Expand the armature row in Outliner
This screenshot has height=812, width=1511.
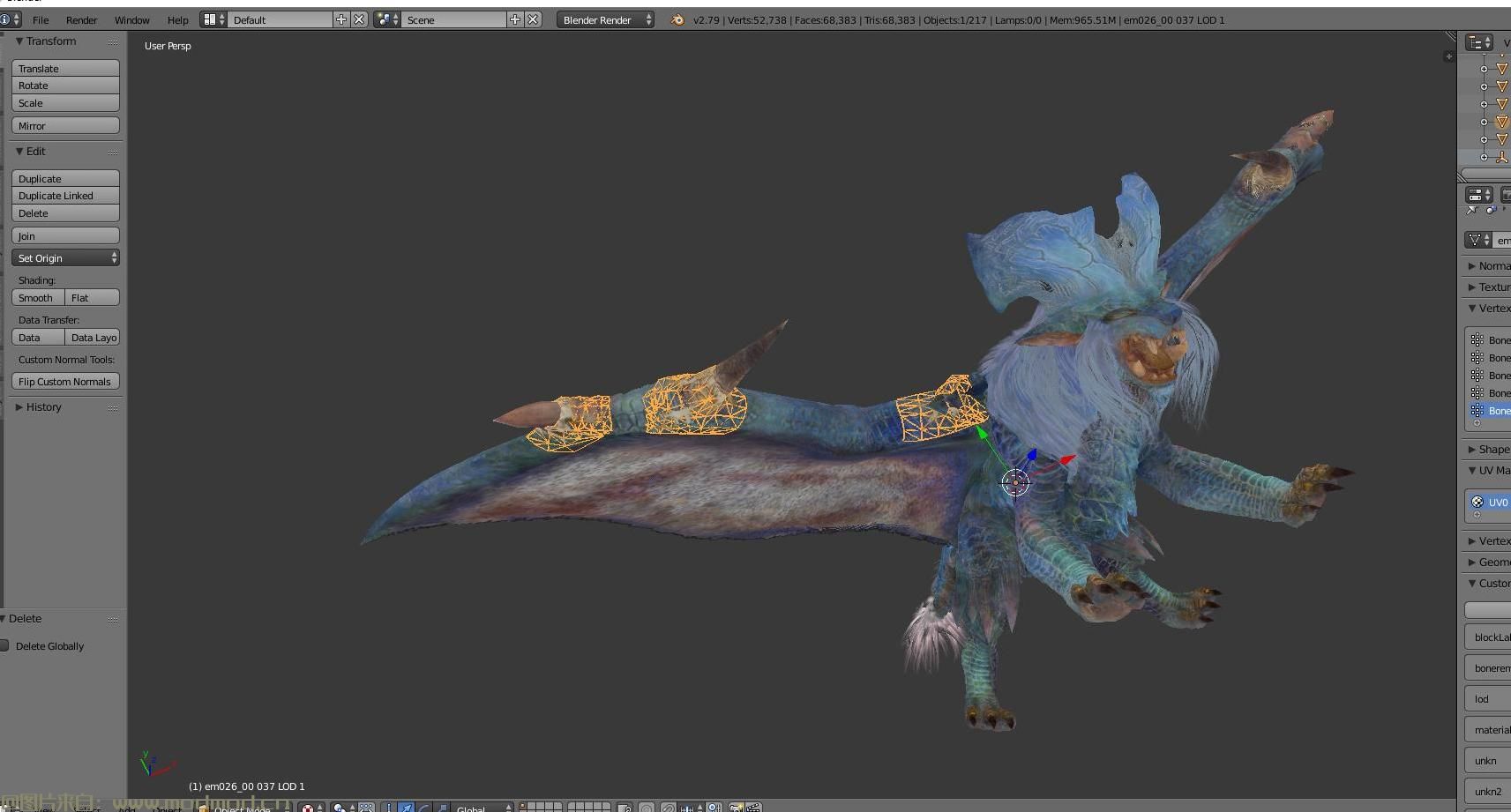(x=1485, y=157)
